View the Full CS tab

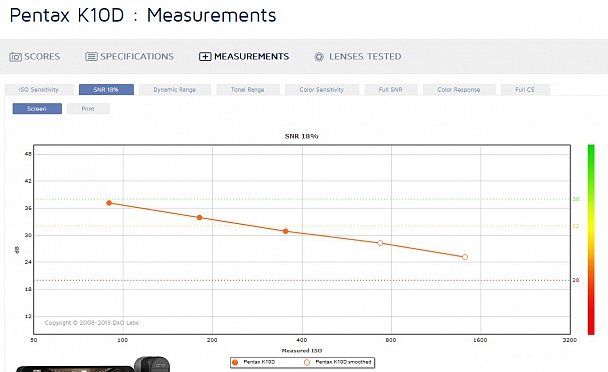point(525,90)
